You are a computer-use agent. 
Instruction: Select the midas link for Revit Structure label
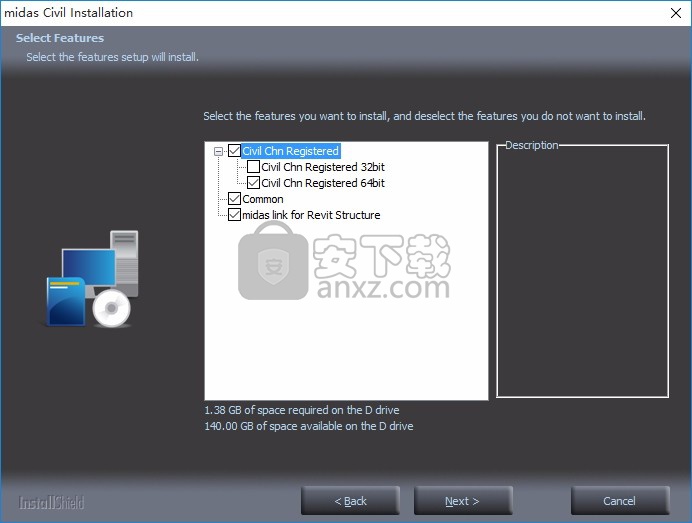(311, 215)
